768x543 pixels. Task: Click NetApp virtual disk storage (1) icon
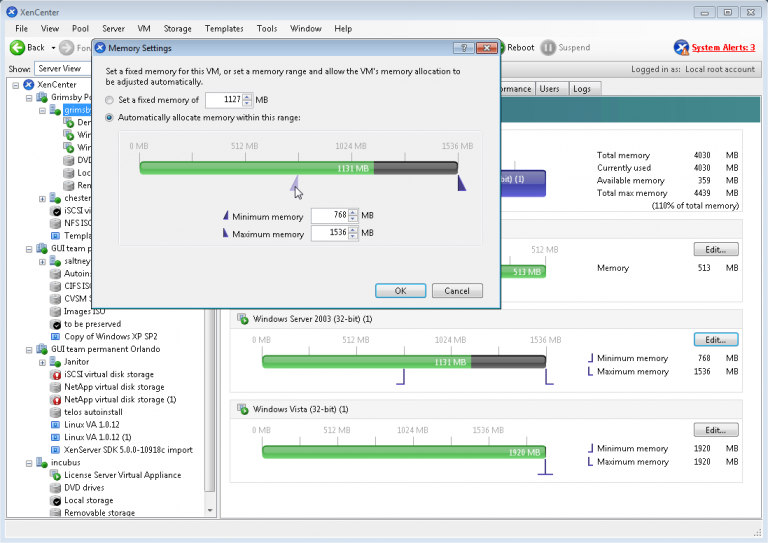(56, 400)
